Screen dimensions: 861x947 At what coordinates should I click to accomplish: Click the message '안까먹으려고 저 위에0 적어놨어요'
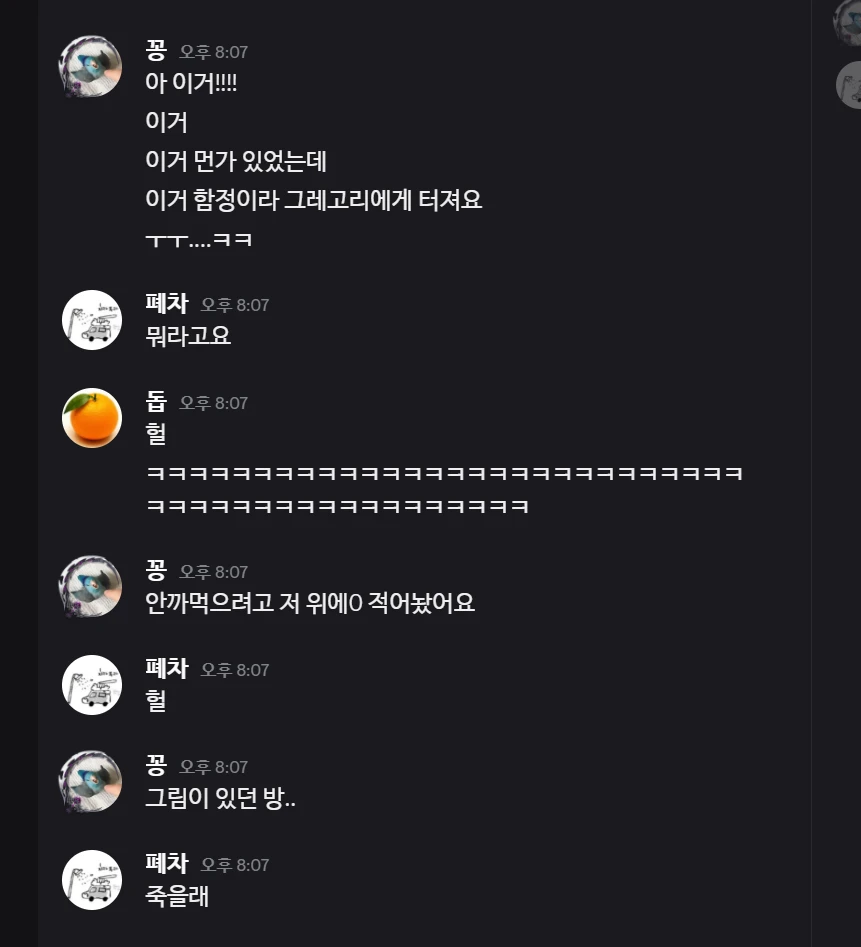pyautogui.click(x=309, y=603)
